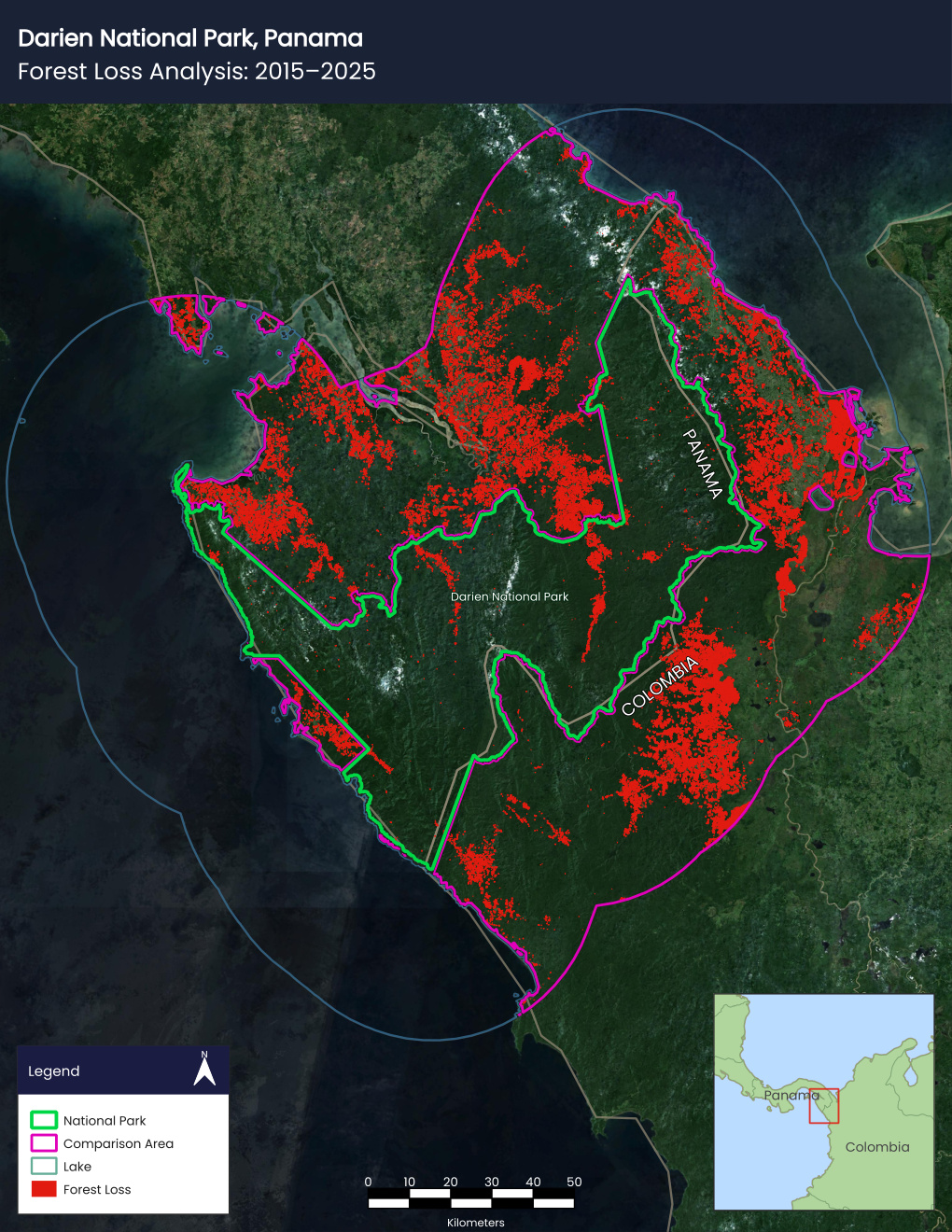
Task: Click the magenta Comparison Area legend swatch
Action: pos(44,1143)
